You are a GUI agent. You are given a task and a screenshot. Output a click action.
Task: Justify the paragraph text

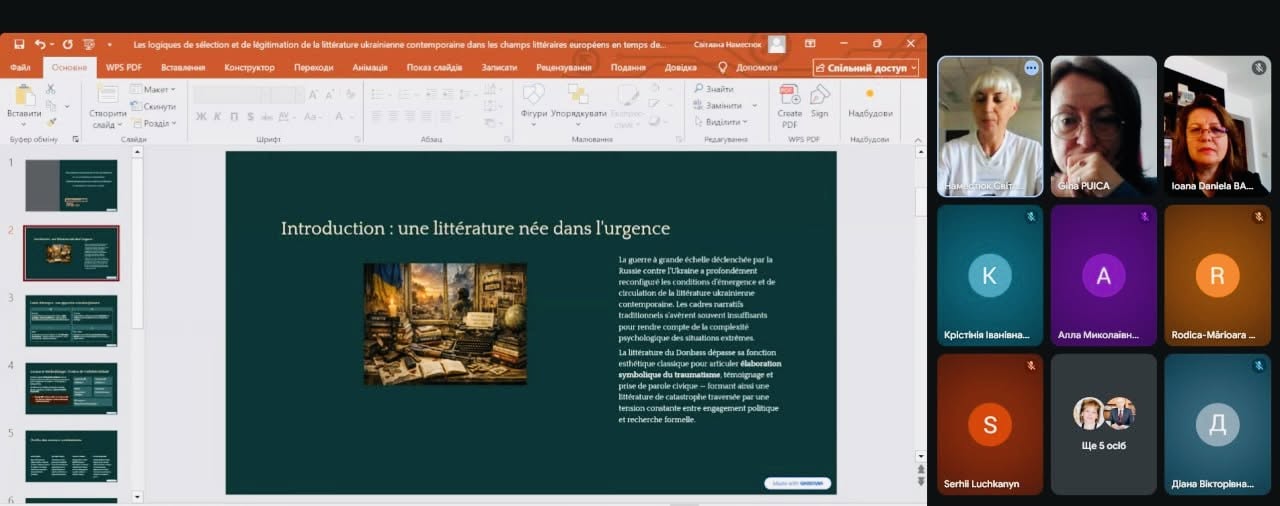tap(427, 116)
